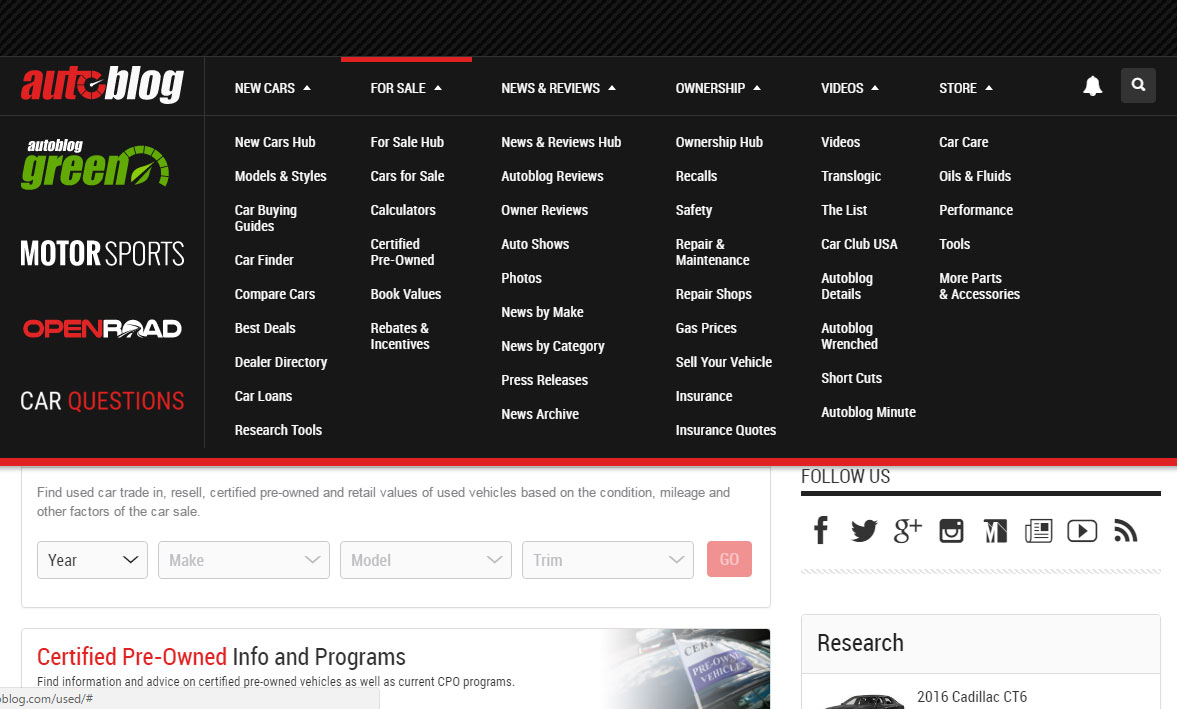
Task: Open Rebates & Incentives link
Action: coord(399,336)
